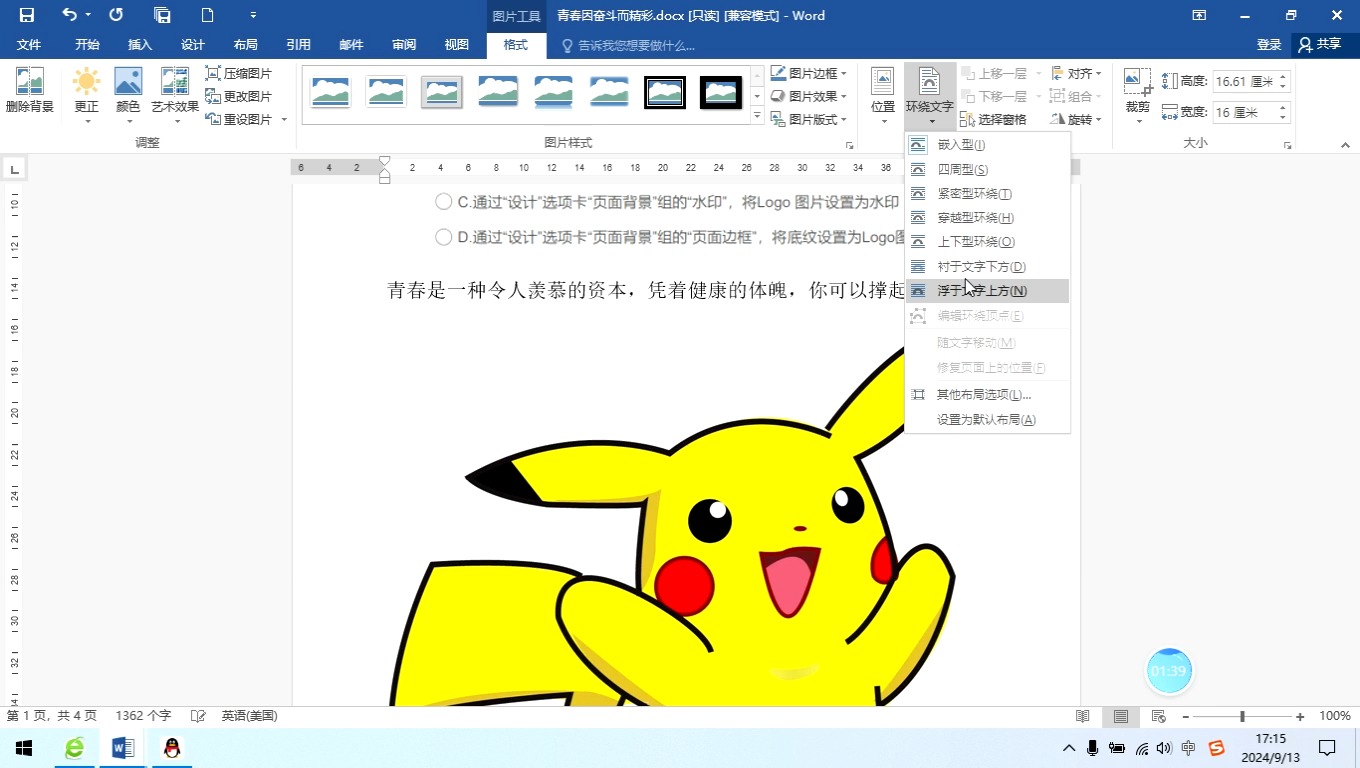This screenshot has width=1360, height=768.
Task: Open the Windows Start button
Action: point(24,748)
